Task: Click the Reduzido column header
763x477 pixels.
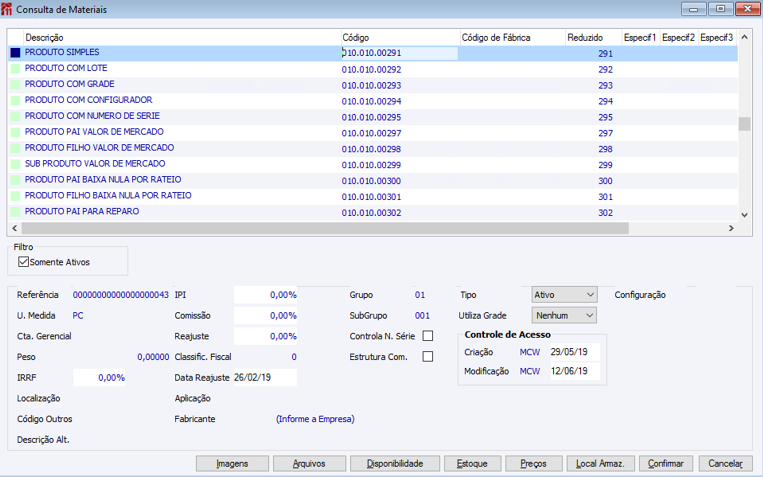Action: coord(594,37)
